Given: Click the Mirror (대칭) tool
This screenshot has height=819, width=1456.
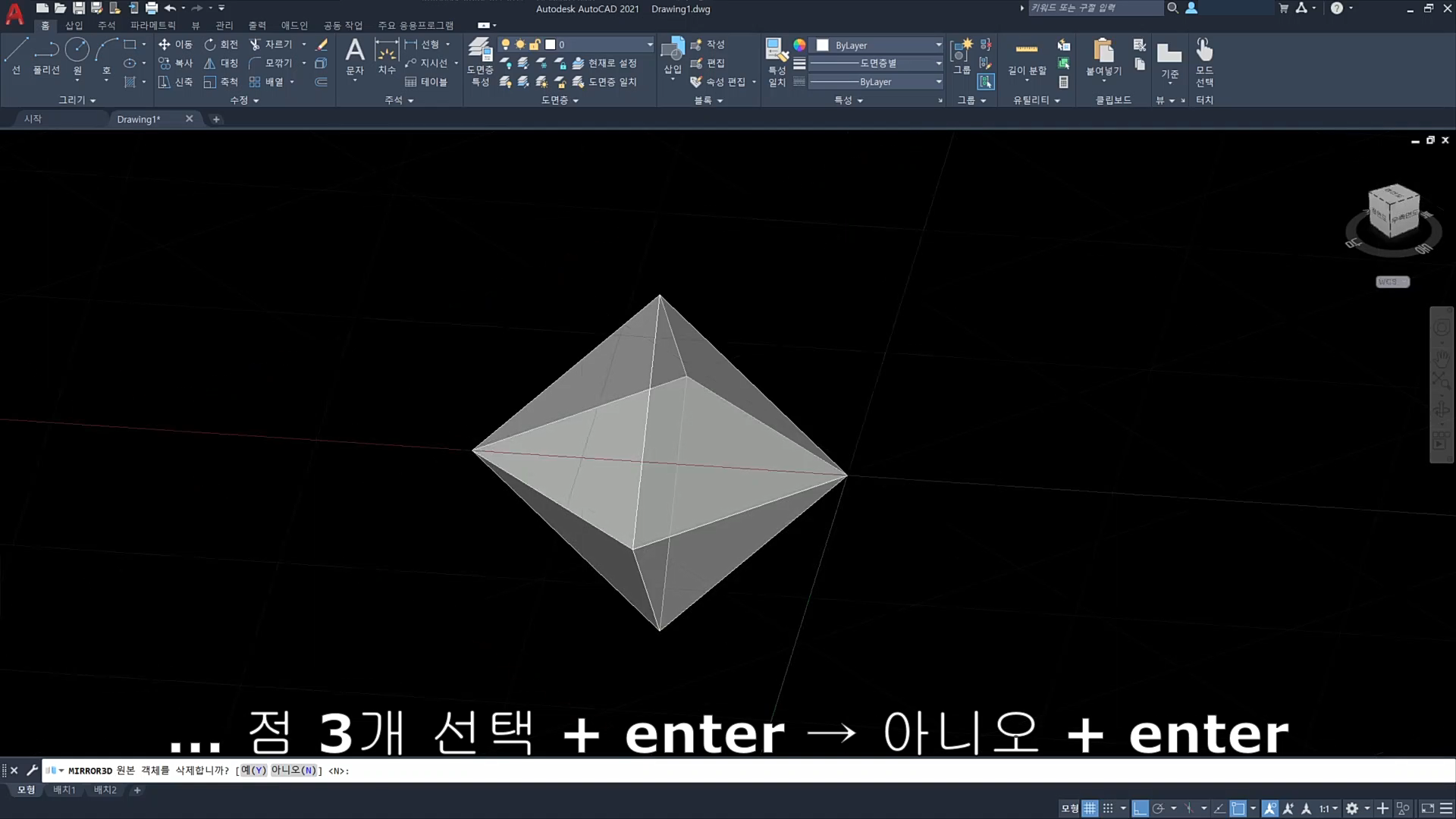Looking at the screenshot, I should click(221, 63).
